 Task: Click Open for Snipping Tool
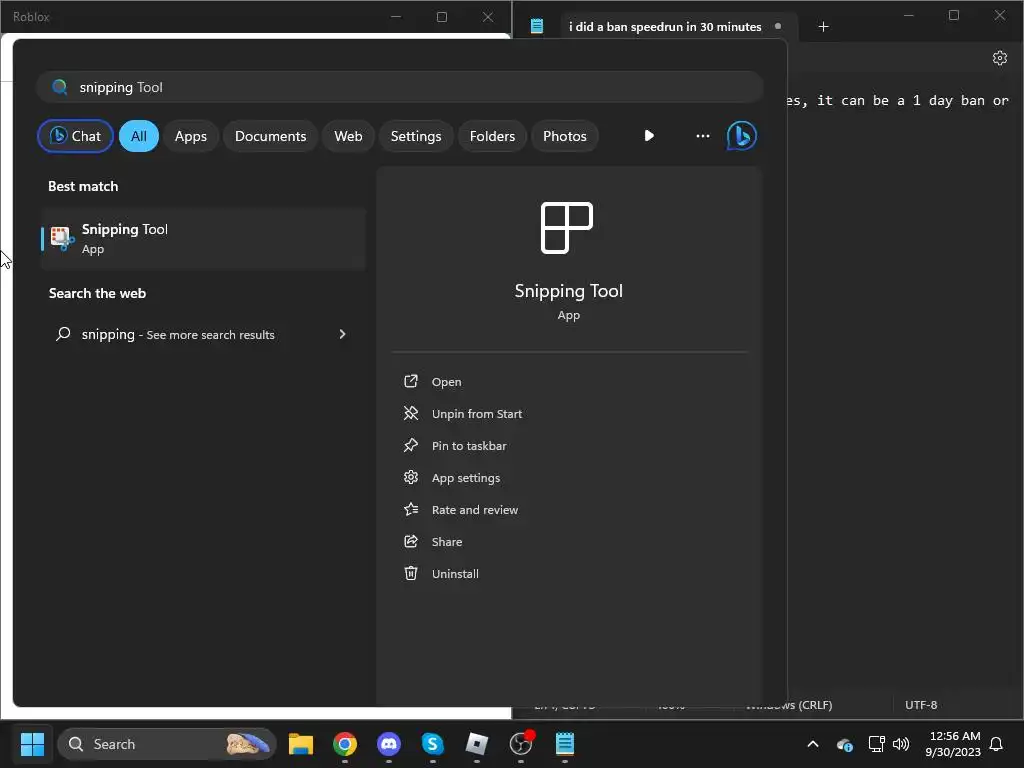[446, 382]
